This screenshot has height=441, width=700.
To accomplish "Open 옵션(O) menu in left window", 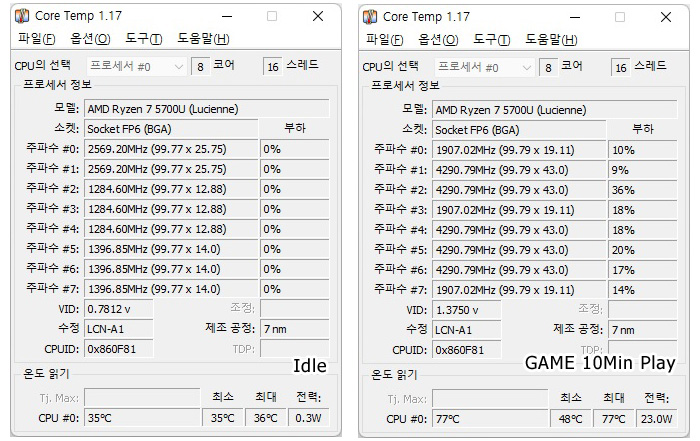I will tap(90, 39).
